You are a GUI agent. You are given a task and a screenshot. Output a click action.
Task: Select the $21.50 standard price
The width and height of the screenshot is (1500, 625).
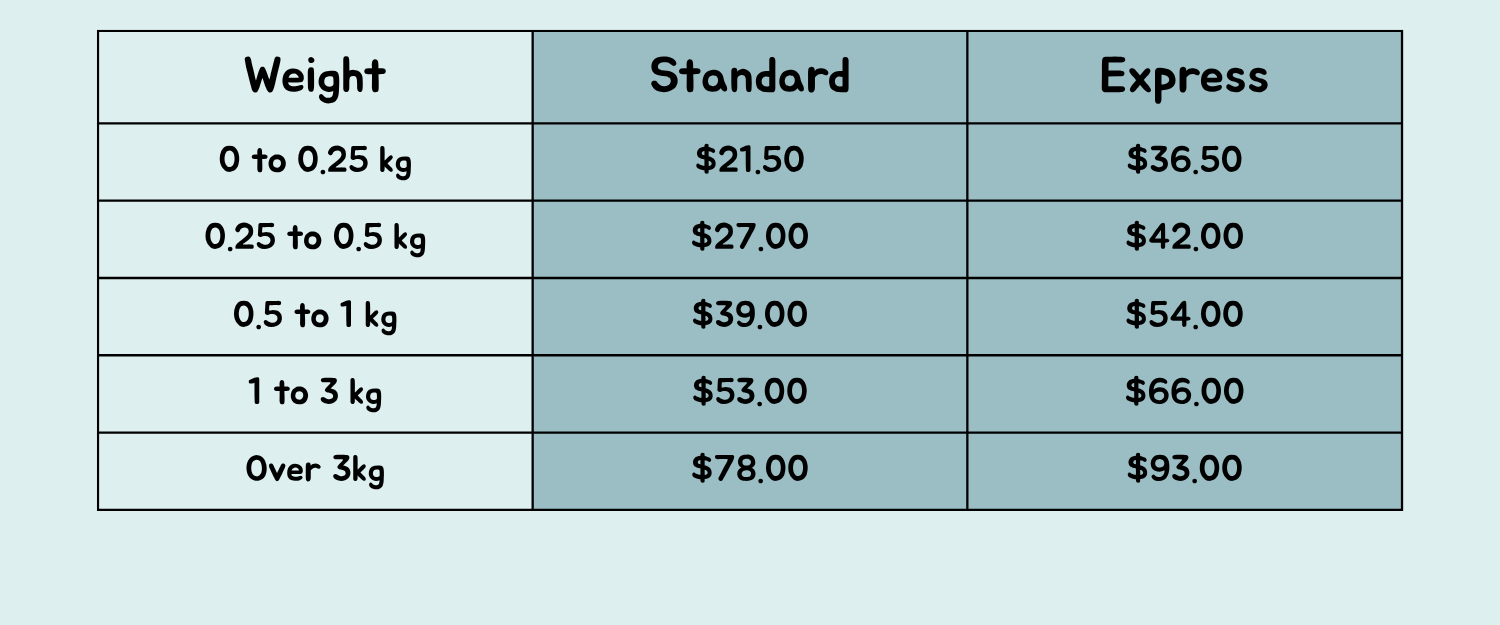click(750, 162)
